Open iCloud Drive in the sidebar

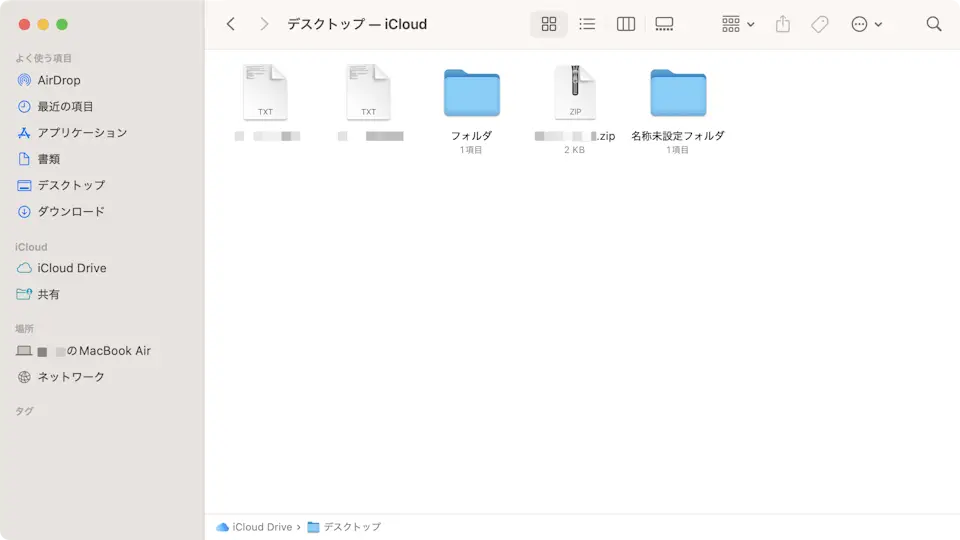click(x=71, y=268)
